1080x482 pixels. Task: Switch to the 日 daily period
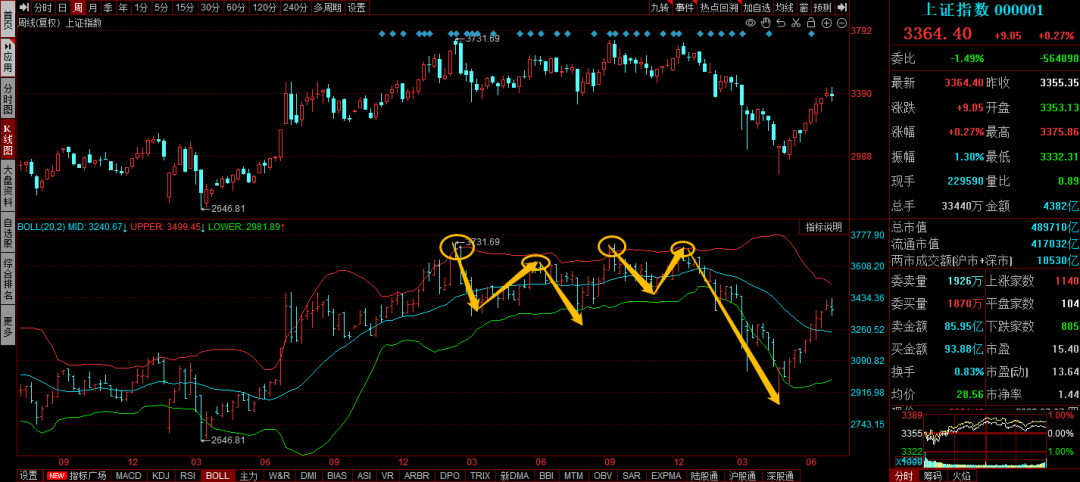(x=62, y=7)
